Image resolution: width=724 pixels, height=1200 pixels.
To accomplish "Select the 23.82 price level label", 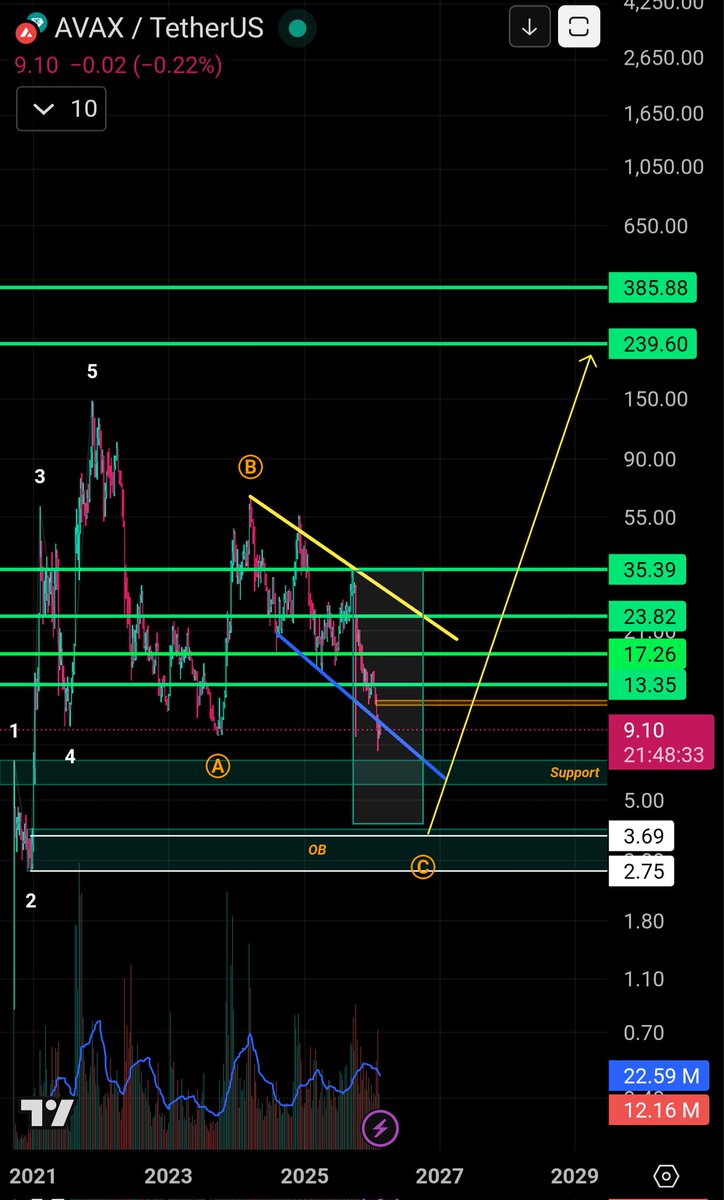I will pyautogui.click(x=648, y=616).
